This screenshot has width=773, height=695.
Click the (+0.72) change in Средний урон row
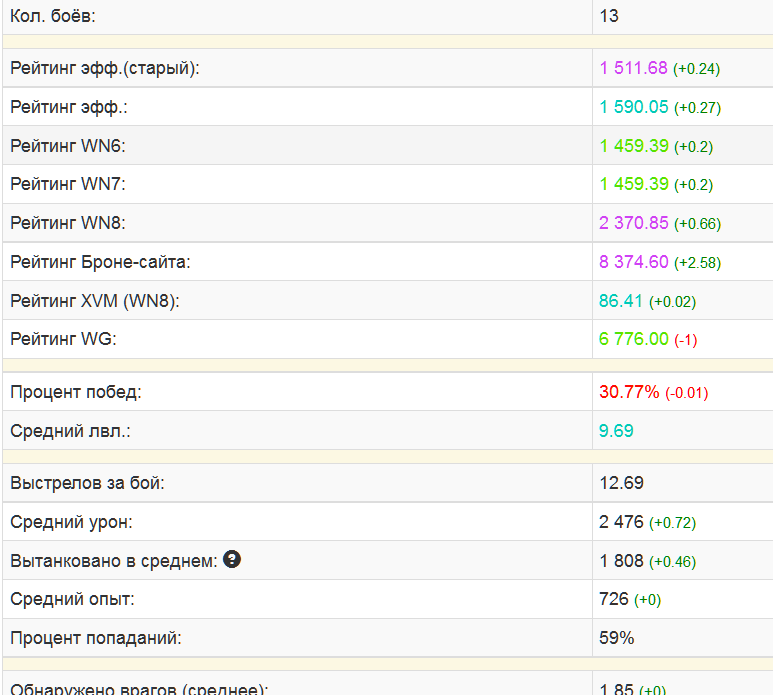672,523
